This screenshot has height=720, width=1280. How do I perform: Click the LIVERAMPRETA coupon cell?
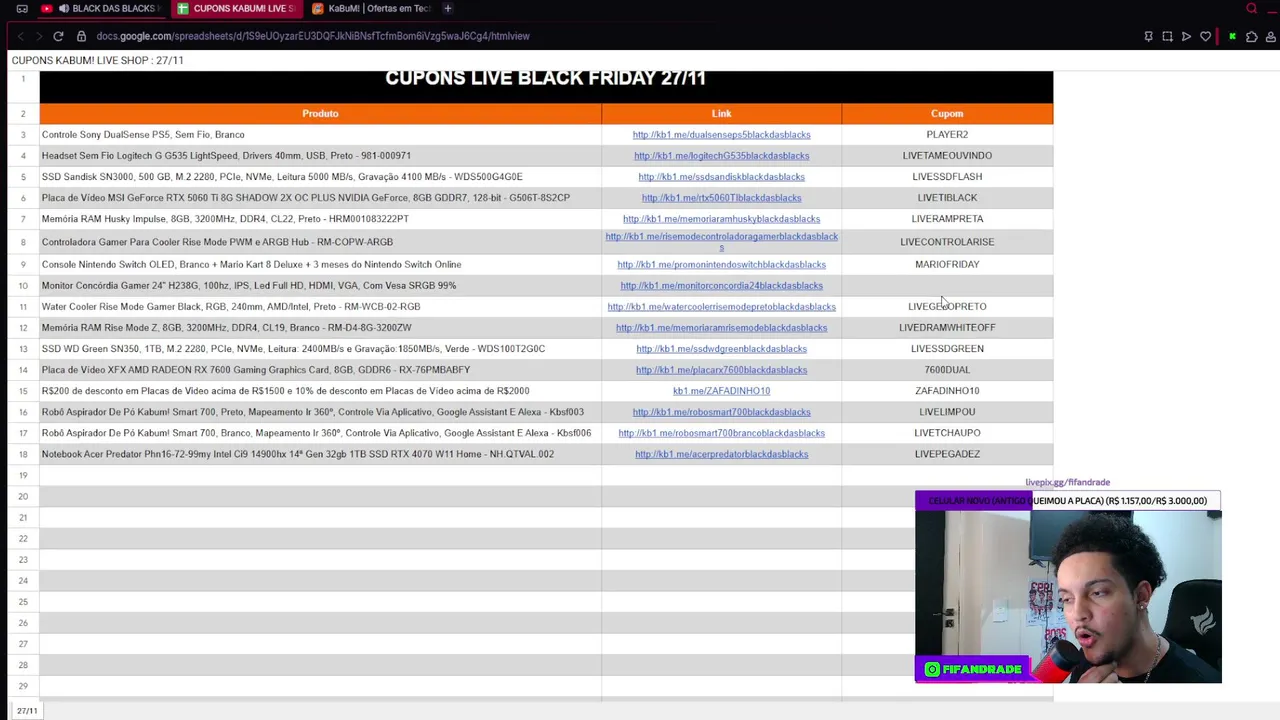click(x=947, y=219)
